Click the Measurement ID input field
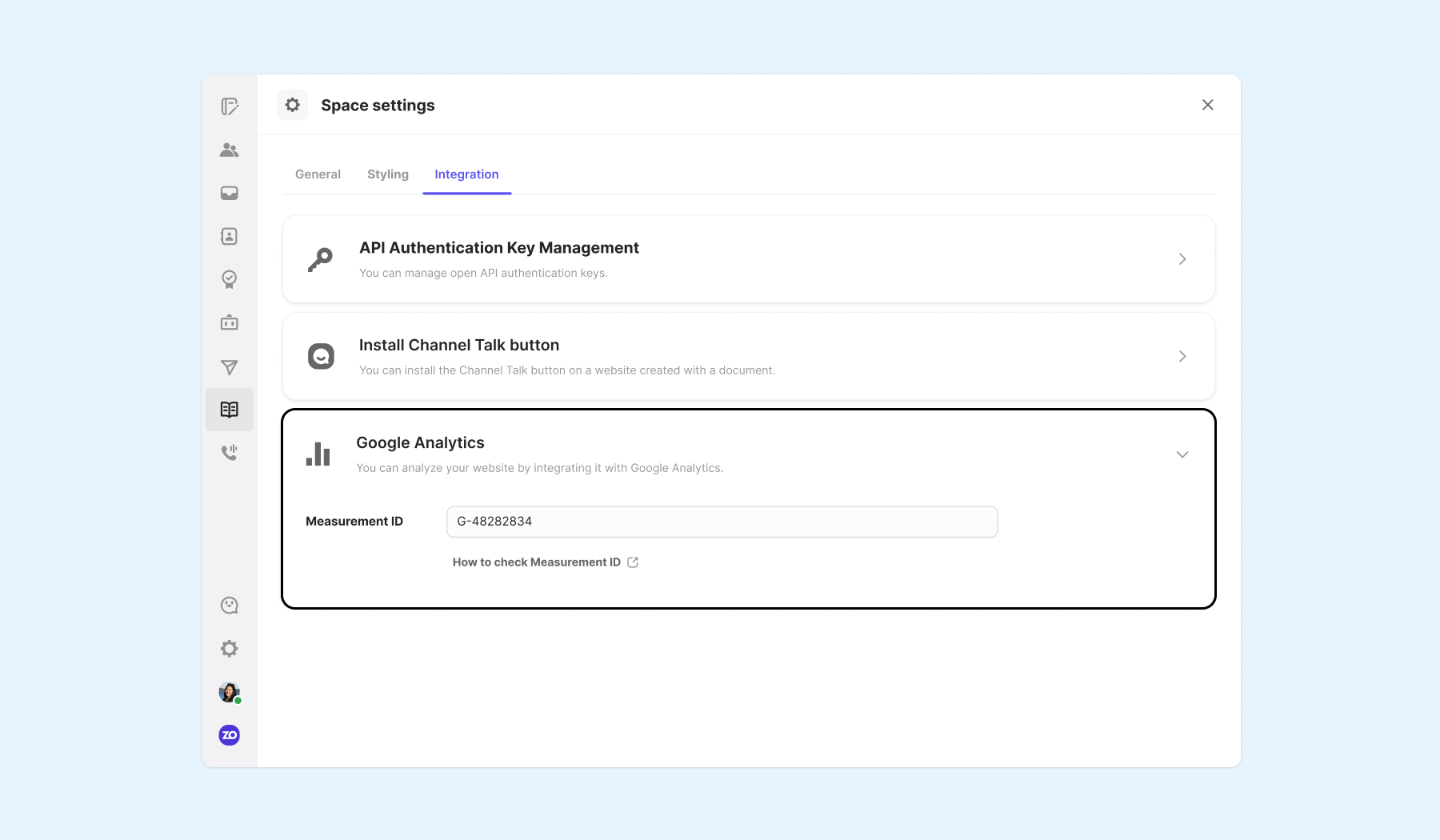1440x840 pixels. (722, 522)
